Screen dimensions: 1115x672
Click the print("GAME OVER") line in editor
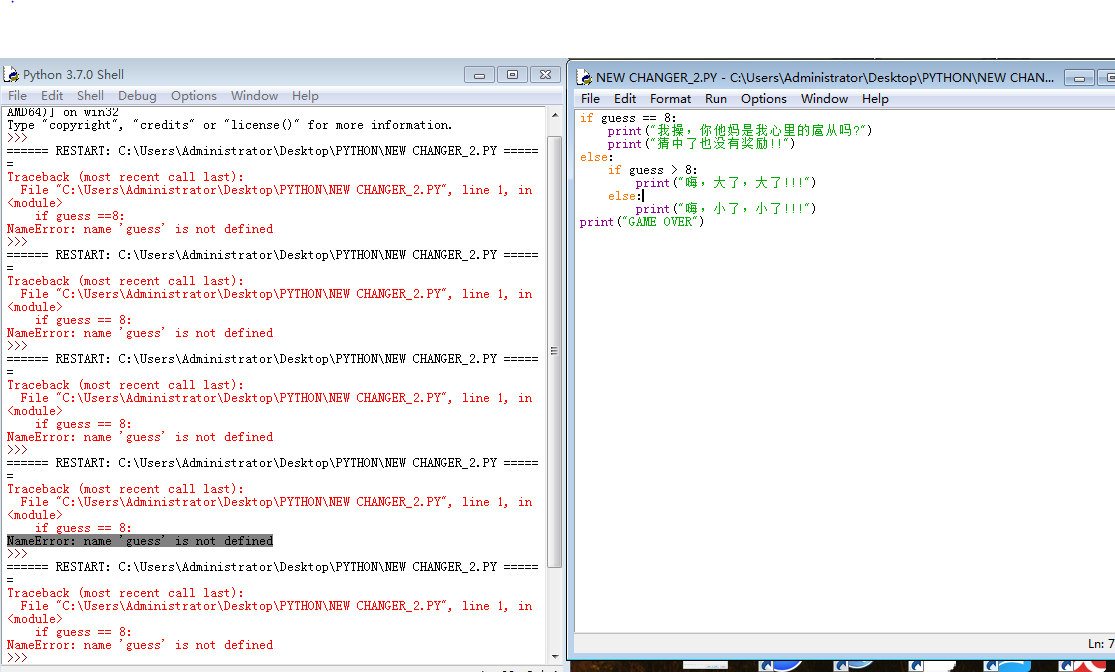coord(641,222)
